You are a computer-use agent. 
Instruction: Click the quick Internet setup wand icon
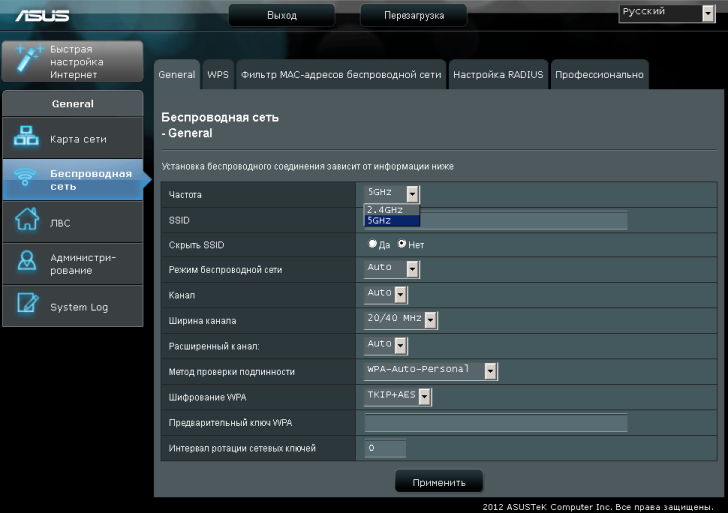pyautogui.click(x=26, y=61)
